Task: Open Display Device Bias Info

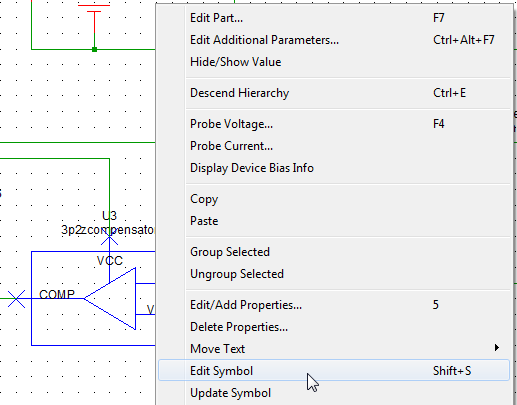Action: [334, 168]
